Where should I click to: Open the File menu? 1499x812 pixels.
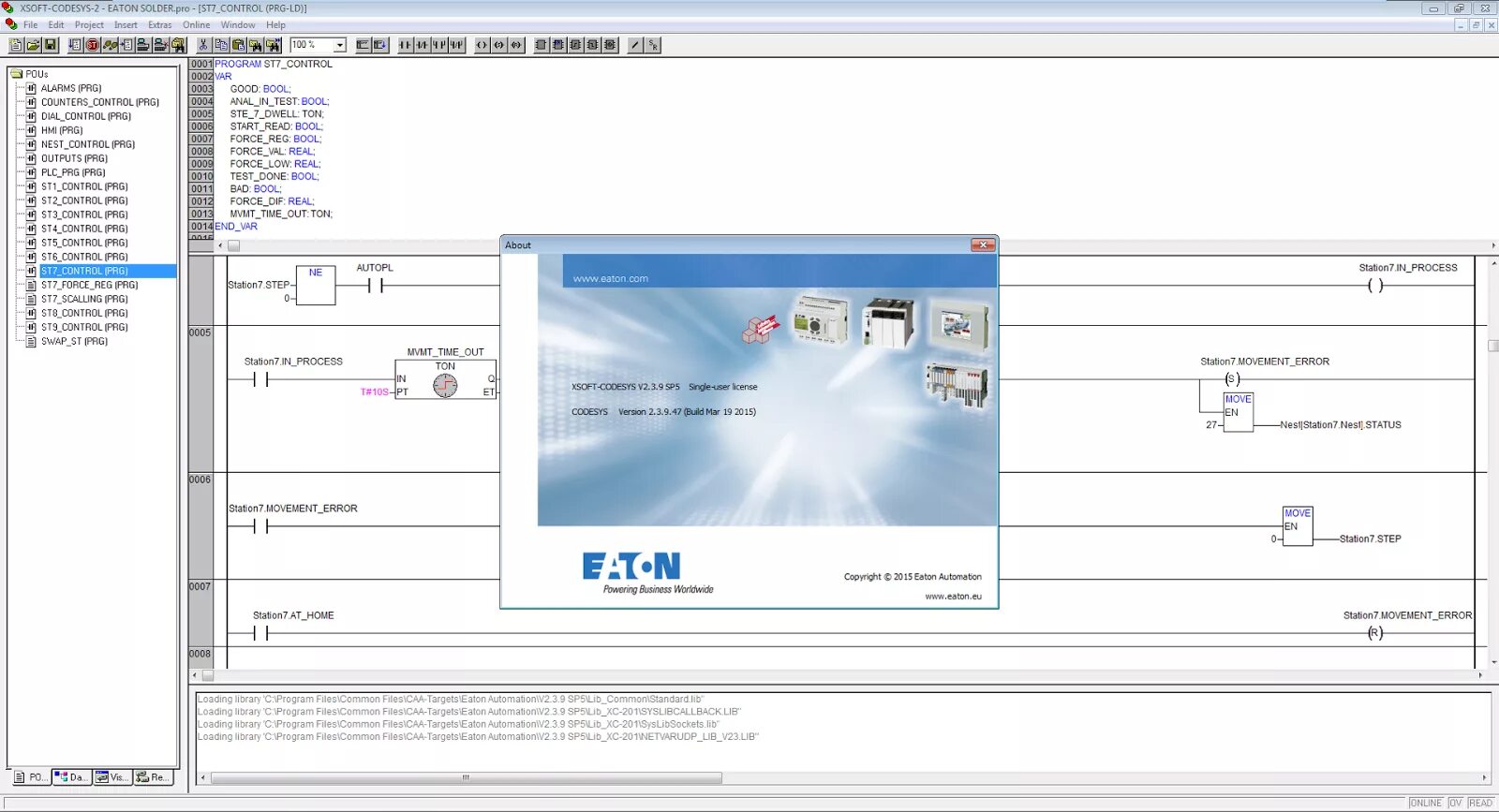[x=31, y=25]
